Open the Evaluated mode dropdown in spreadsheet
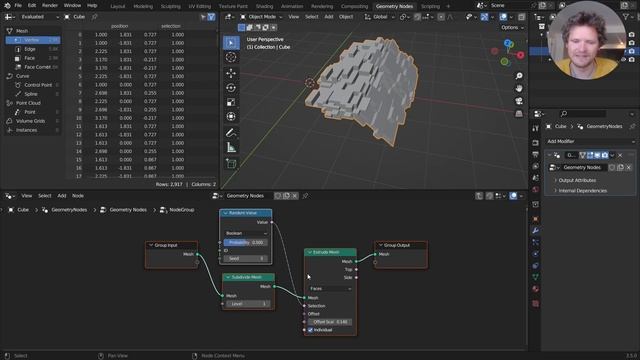Screen dimensions: 640x360 coord(39,17)
